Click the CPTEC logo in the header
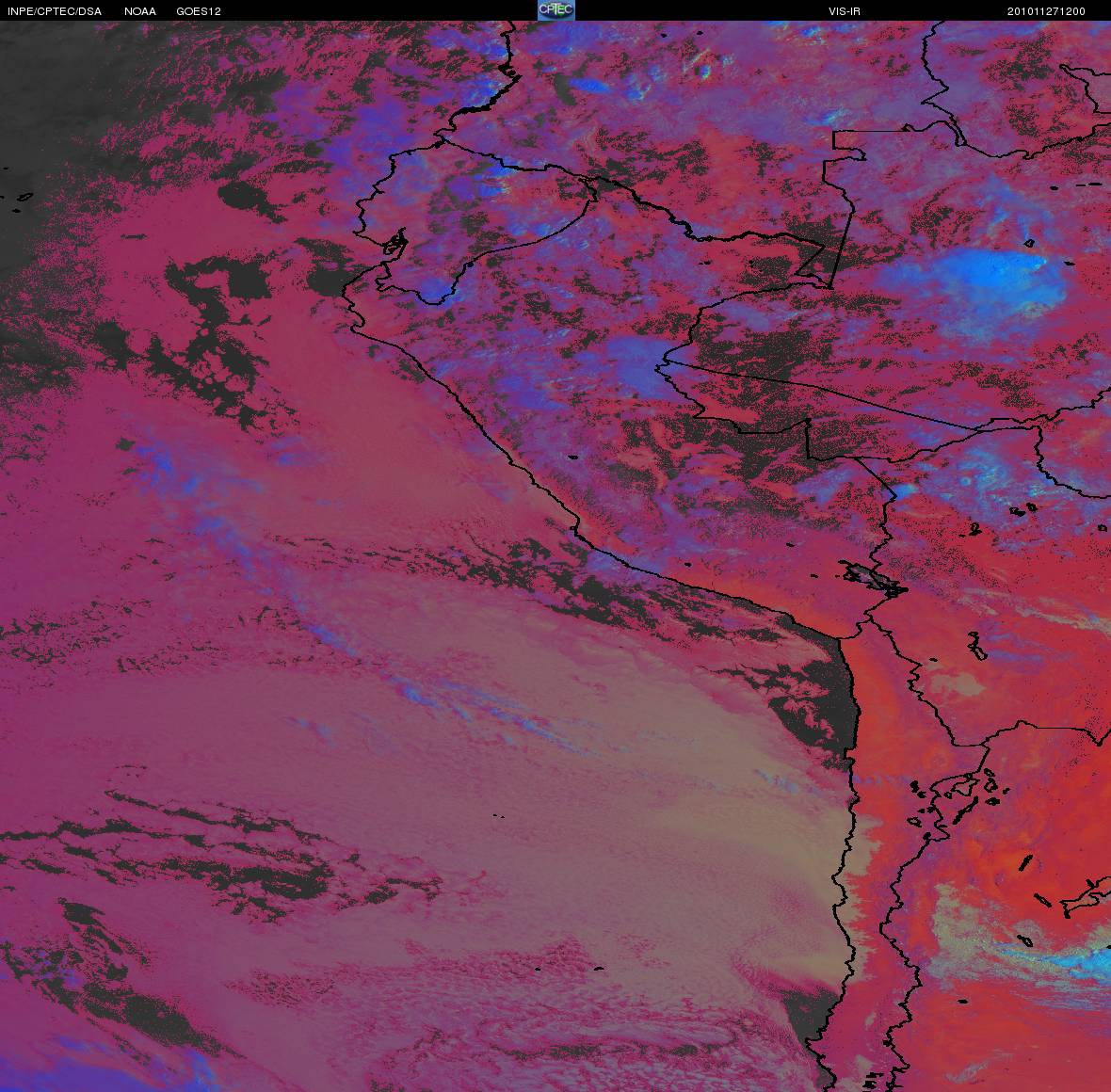 555,10
